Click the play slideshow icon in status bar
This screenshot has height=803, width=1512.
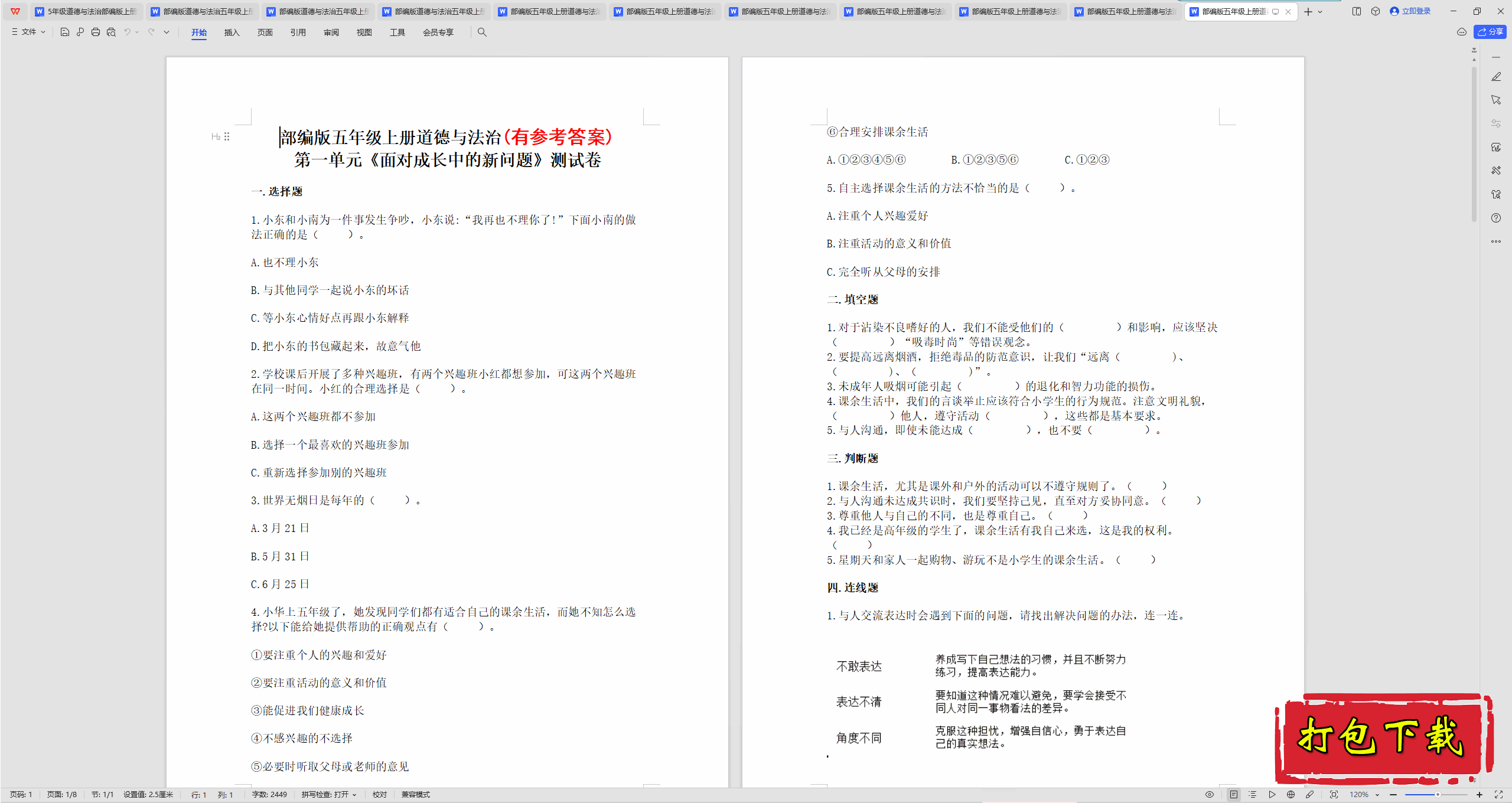pyautogui.click(x=1272, y=795)
